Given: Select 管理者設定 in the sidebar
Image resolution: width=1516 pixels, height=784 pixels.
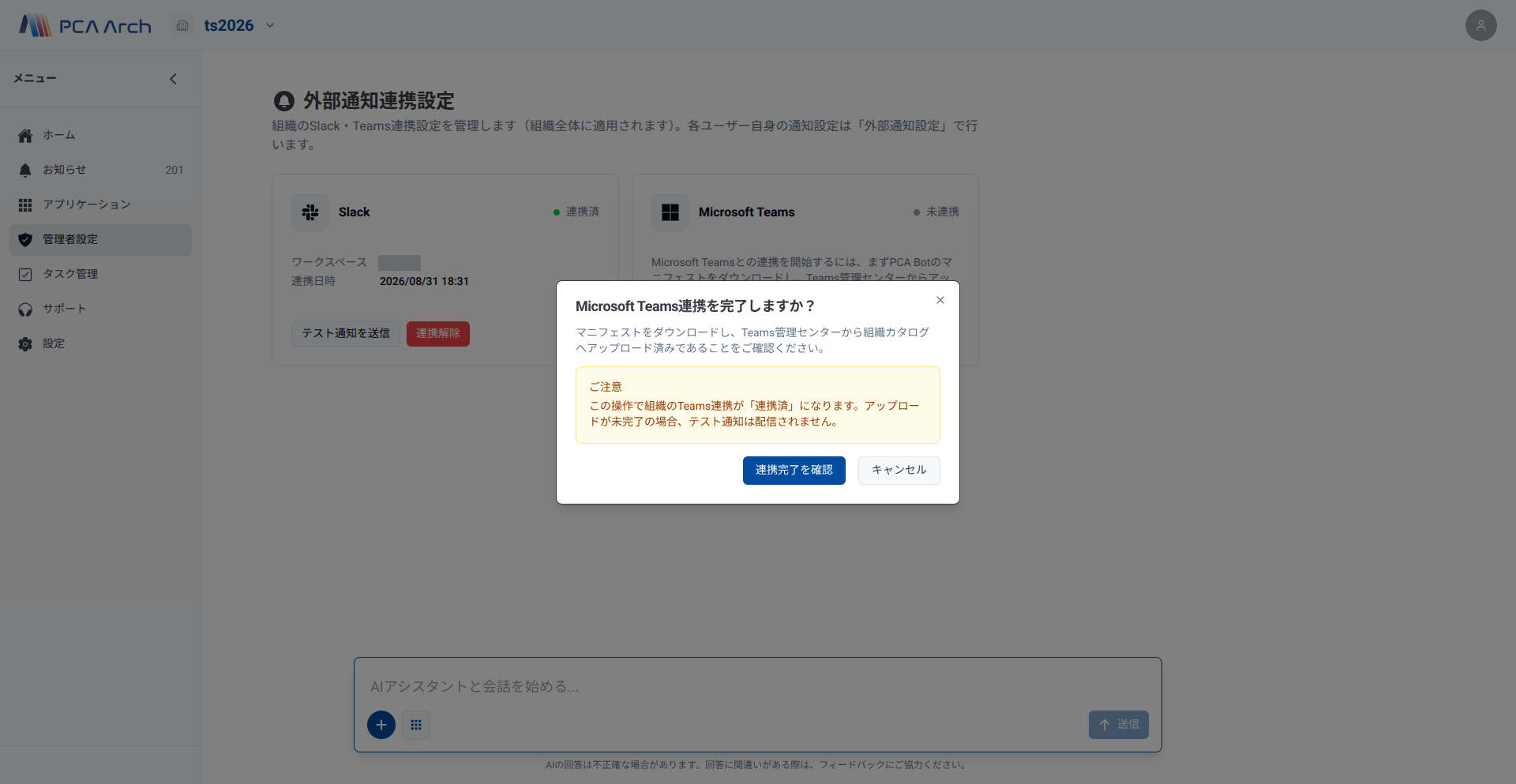Looking at the screenshot, I should [100, 239].
